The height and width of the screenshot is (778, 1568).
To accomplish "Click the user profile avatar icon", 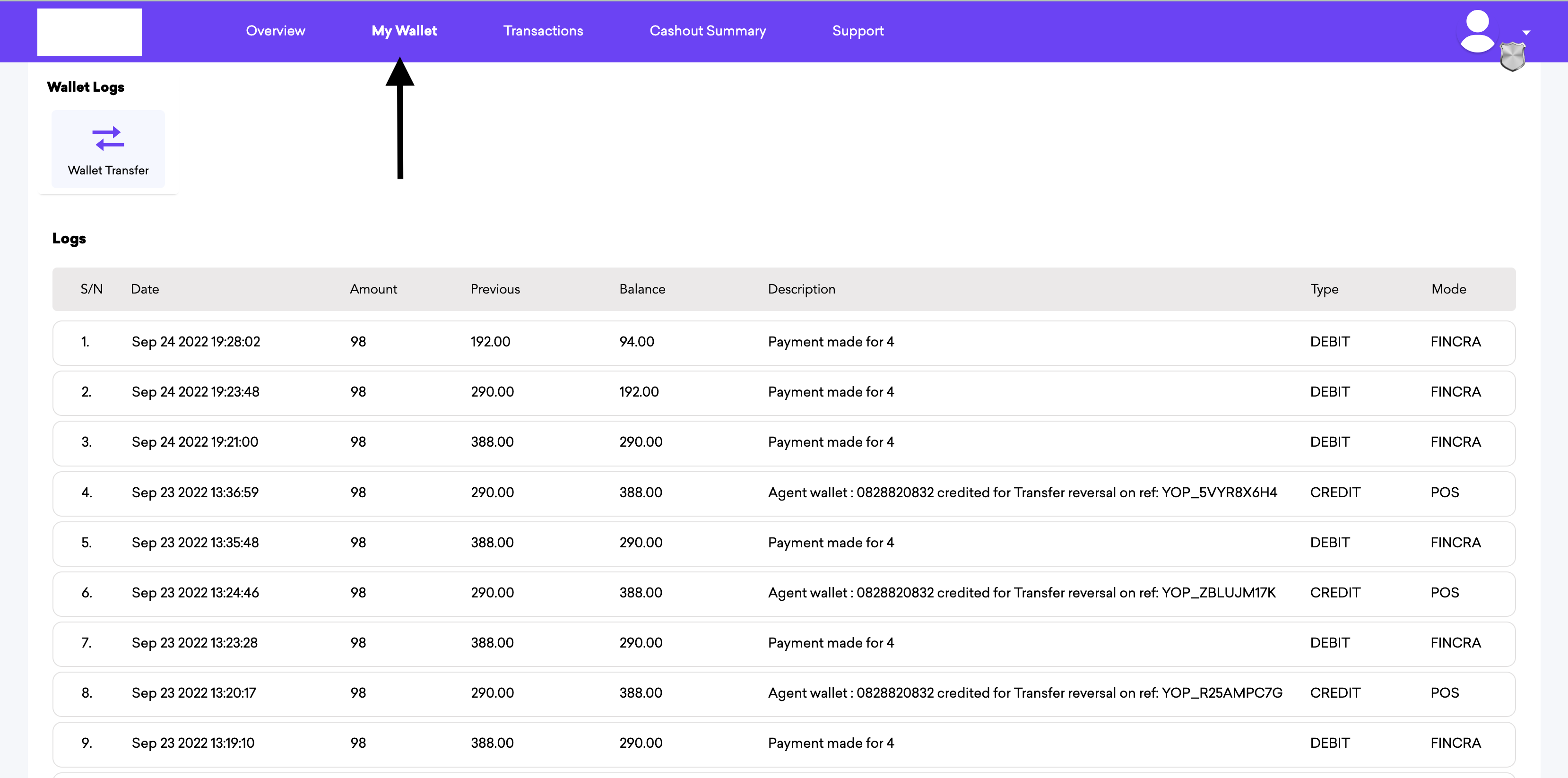I will click(1477, 30).
